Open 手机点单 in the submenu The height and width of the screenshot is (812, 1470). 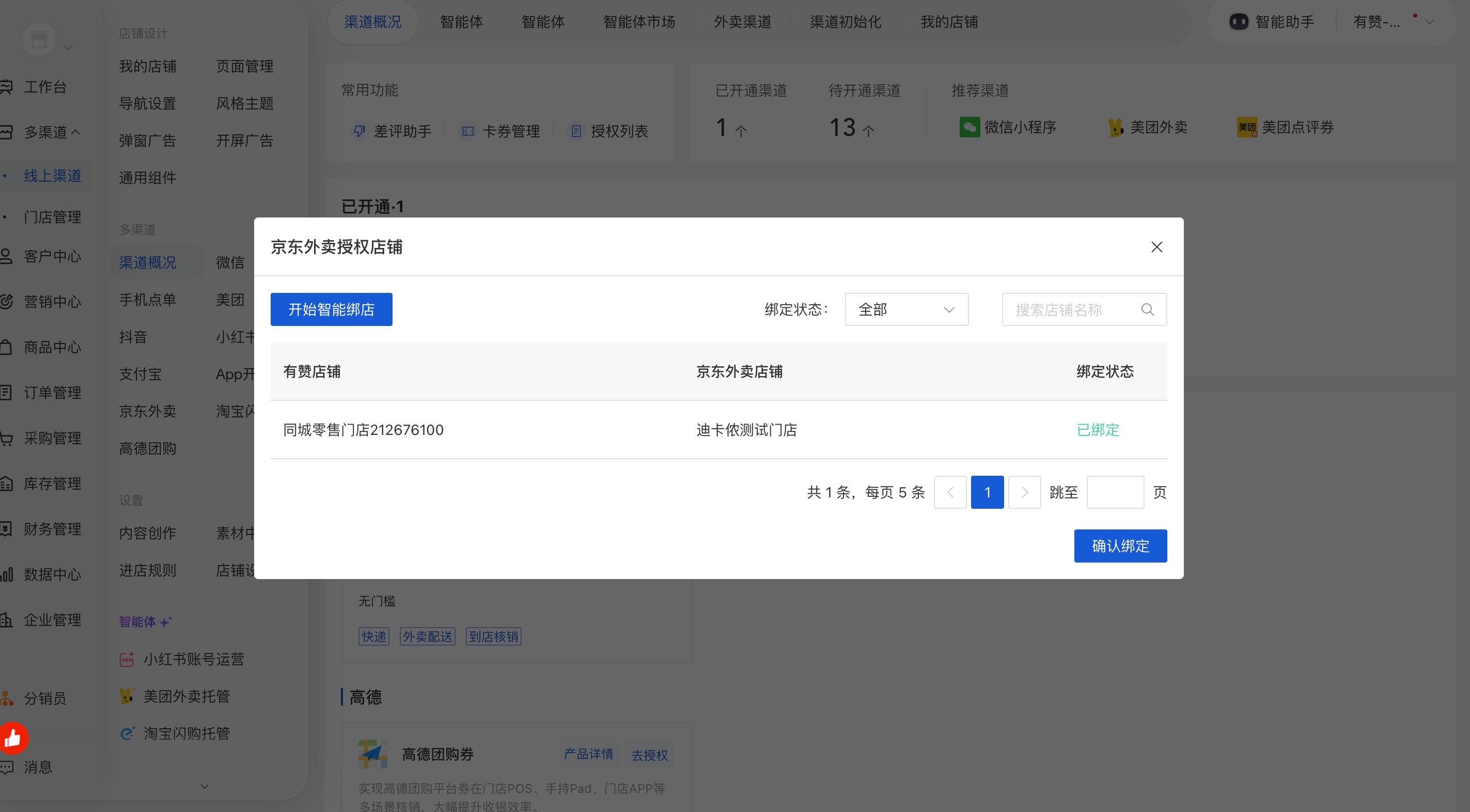(147, 300)
